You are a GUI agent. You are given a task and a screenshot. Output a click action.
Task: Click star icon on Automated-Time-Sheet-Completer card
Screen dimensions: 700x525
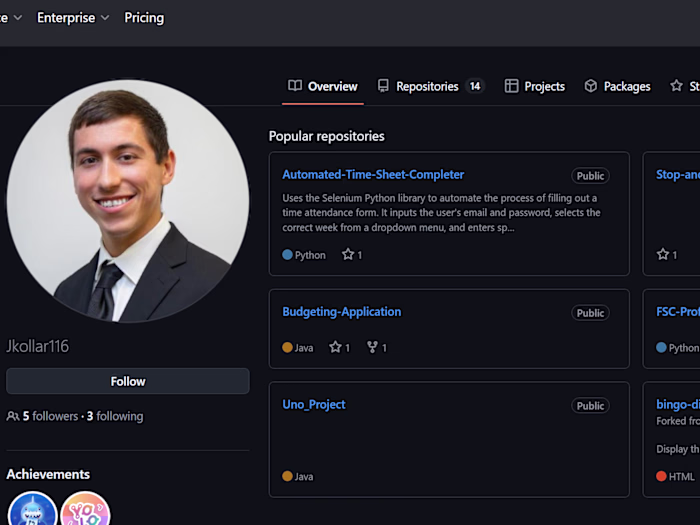348,254
